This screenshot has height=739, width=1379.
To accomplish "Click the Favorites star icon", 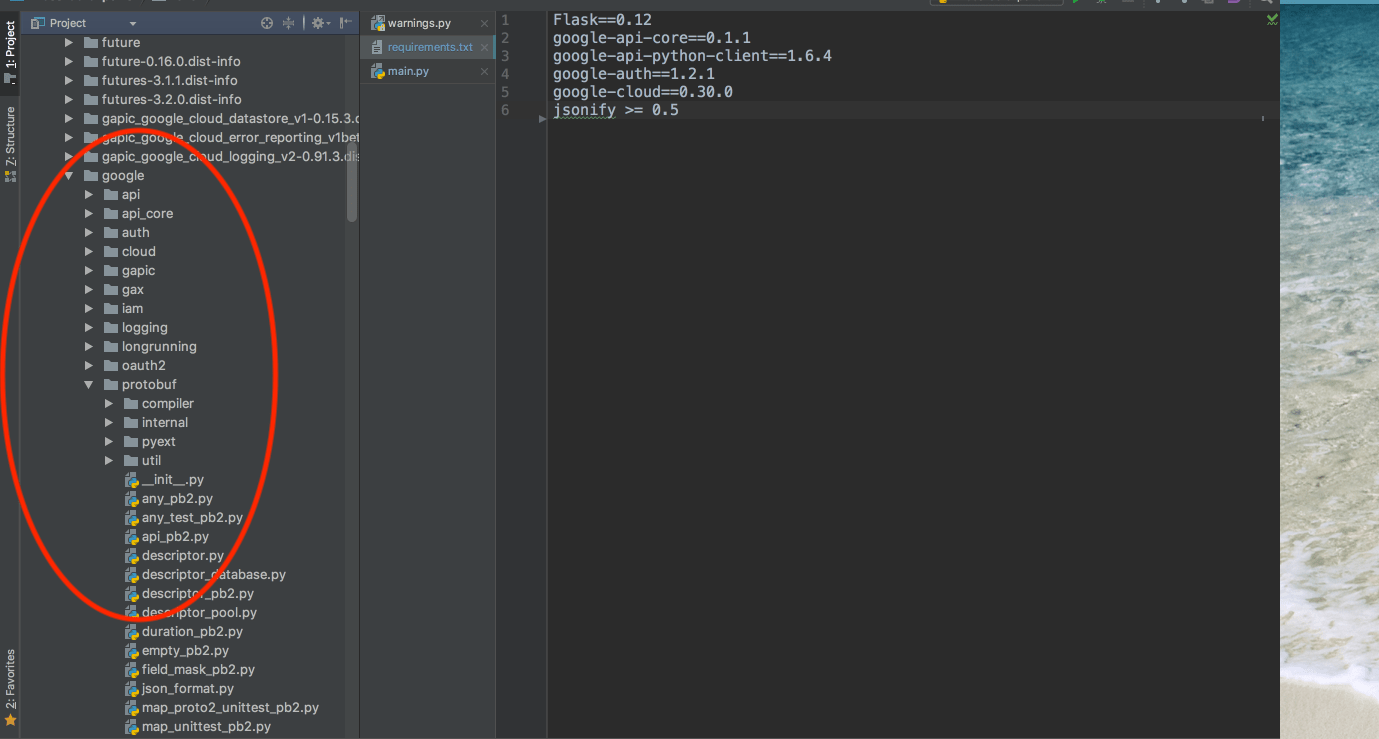I will (x=10, y=720).
